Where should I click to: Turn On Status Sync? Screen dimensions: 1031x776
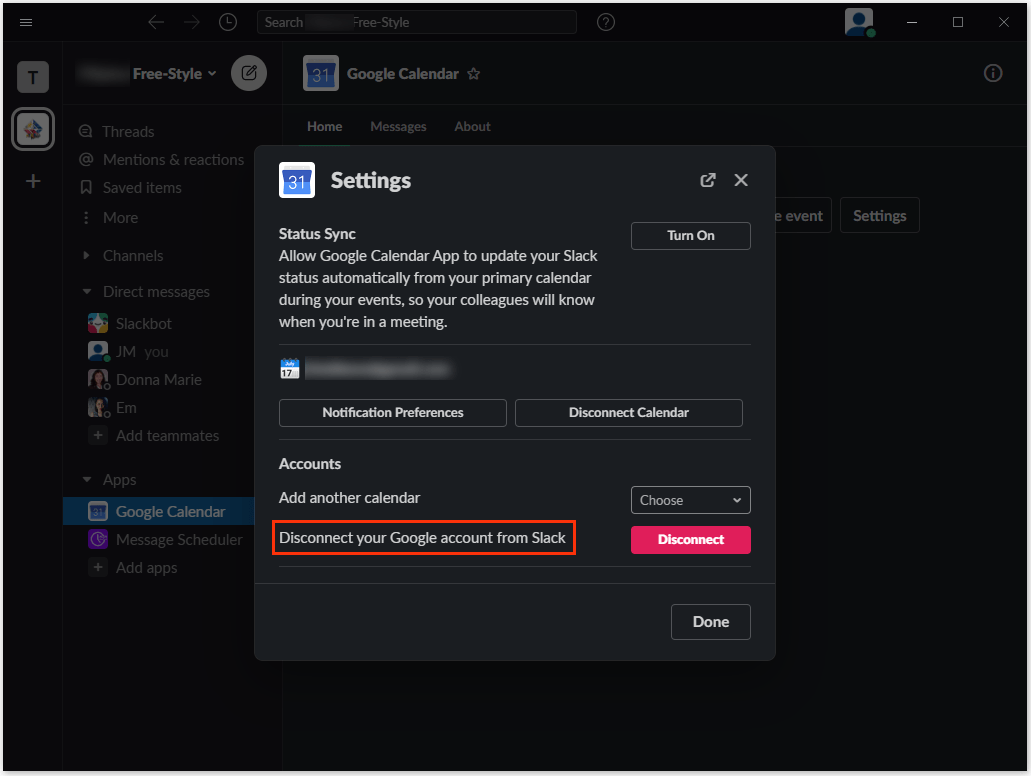[690, 235]
